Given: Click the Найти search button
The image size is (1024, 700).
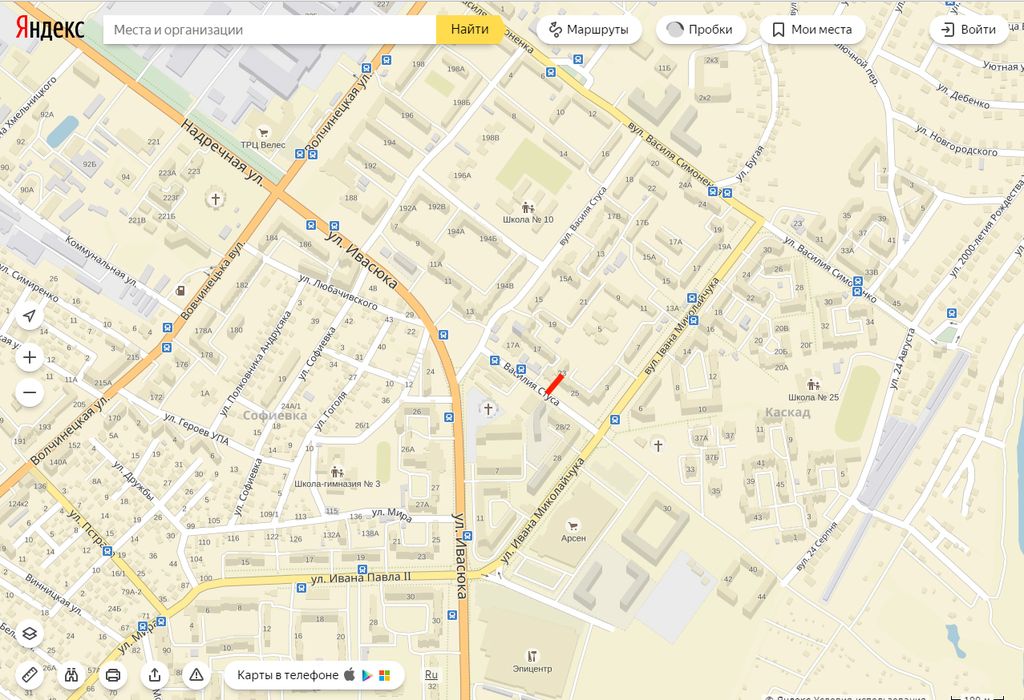Looking at the screenshot, I should coord(470,29).
